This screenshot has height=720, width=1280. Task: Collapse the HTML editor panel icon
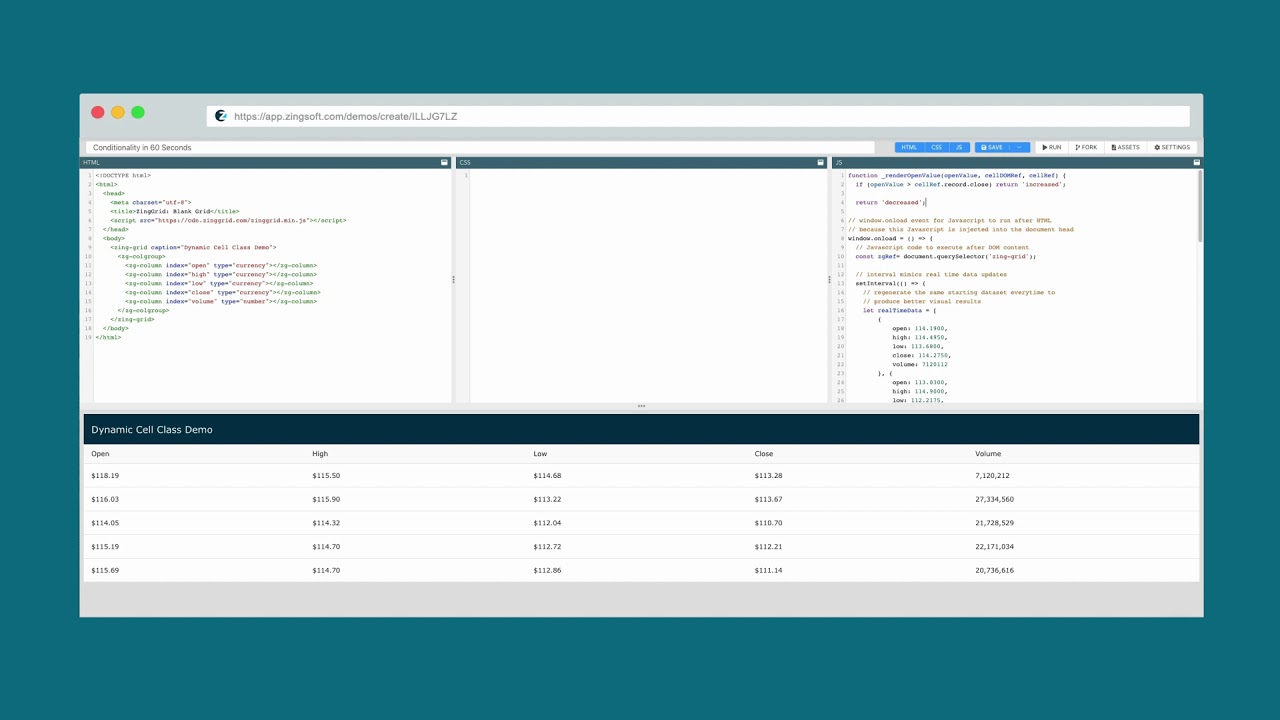point(444,162)
